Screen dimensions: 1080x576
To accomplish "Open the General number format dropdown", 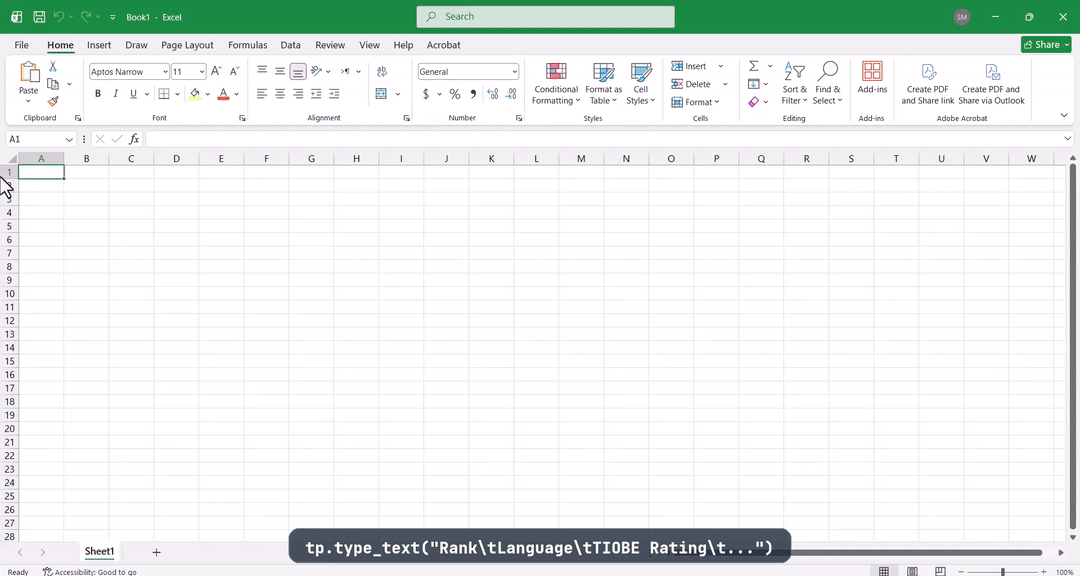I will pyautogui.click(x=515, y=71).
